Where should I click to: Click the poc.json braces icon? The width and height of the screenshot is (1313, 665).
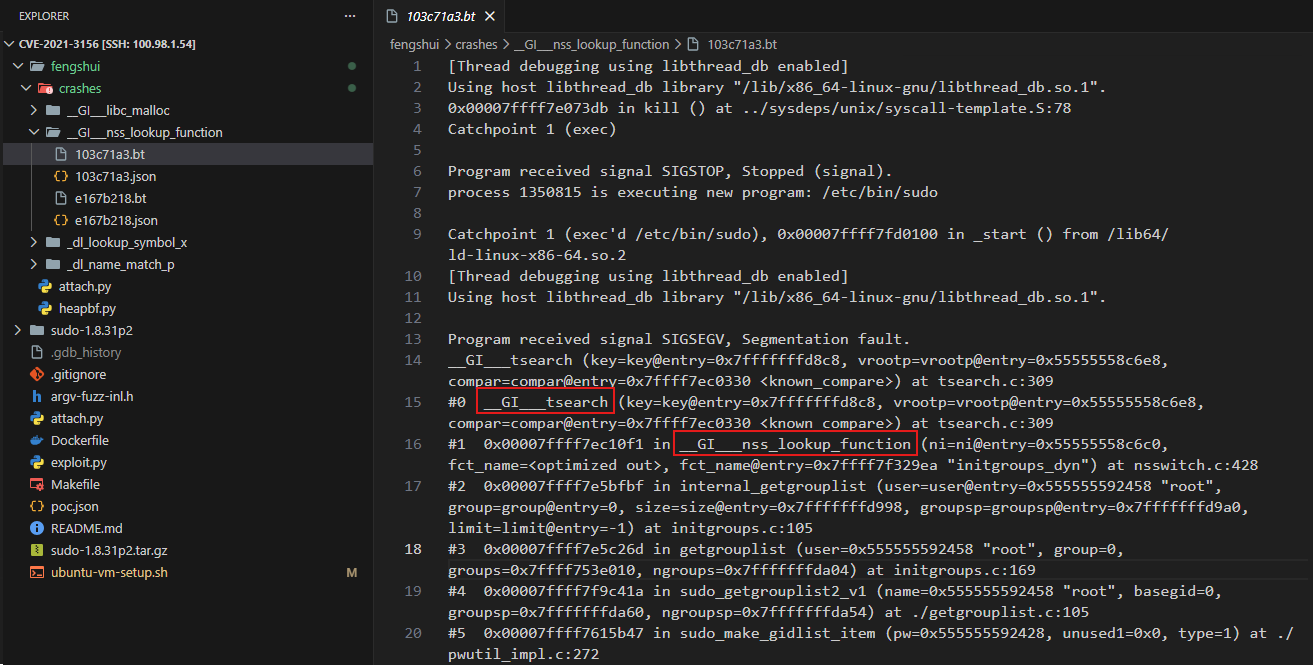coord(37,506)
